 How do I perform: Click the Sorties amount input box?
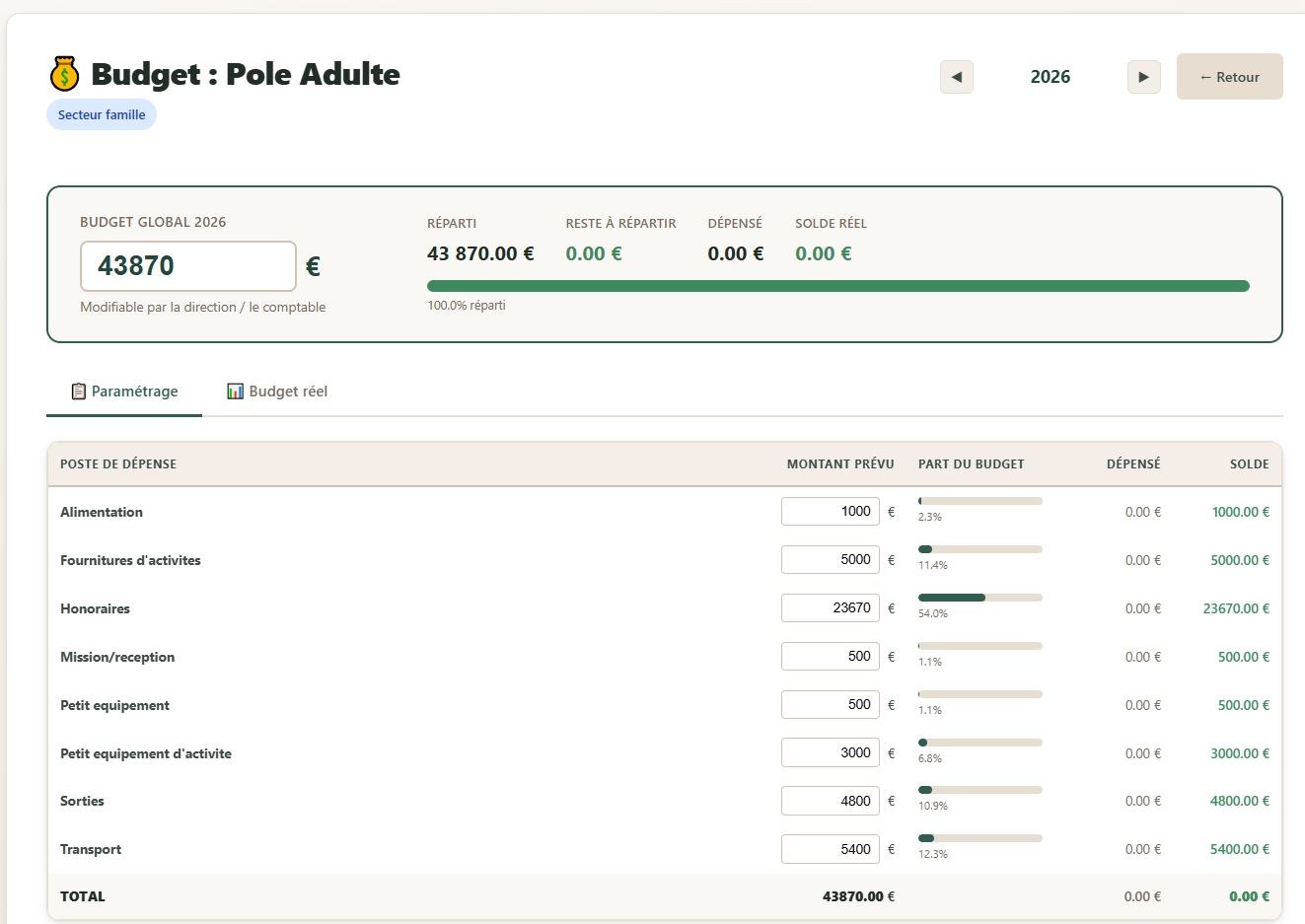click(830, 801)
